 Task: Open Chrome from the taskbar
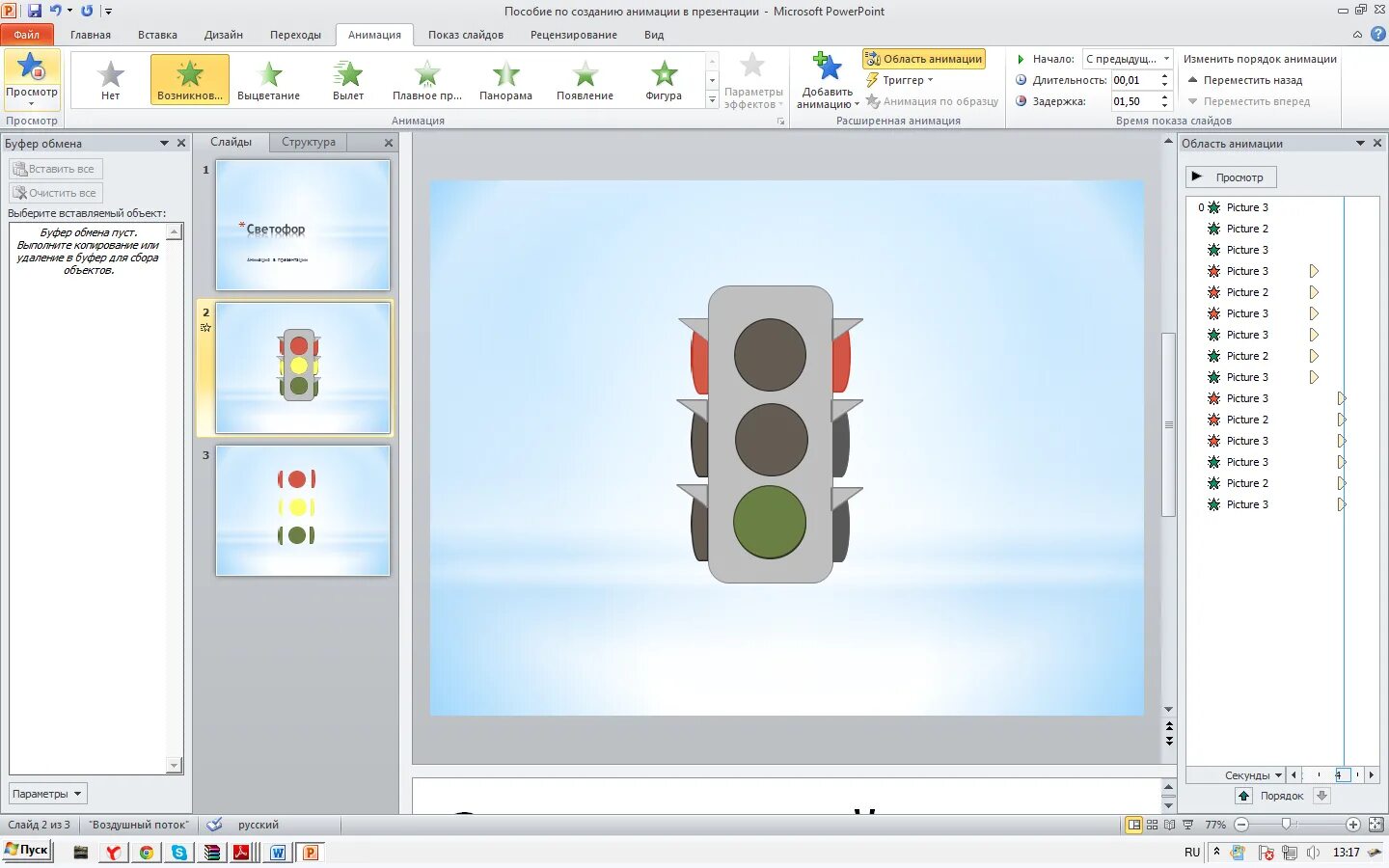(147, 853)
